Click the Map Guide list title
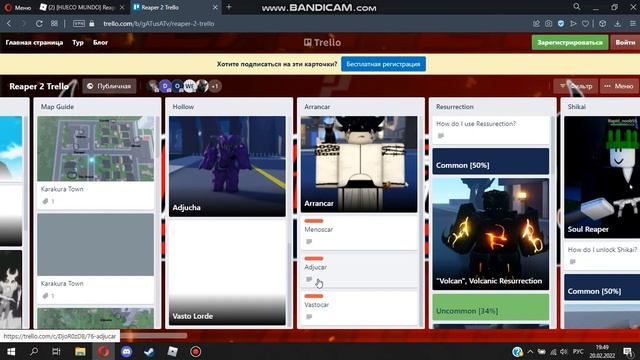This screenshot has width=640, height=360. coord(57,107)
